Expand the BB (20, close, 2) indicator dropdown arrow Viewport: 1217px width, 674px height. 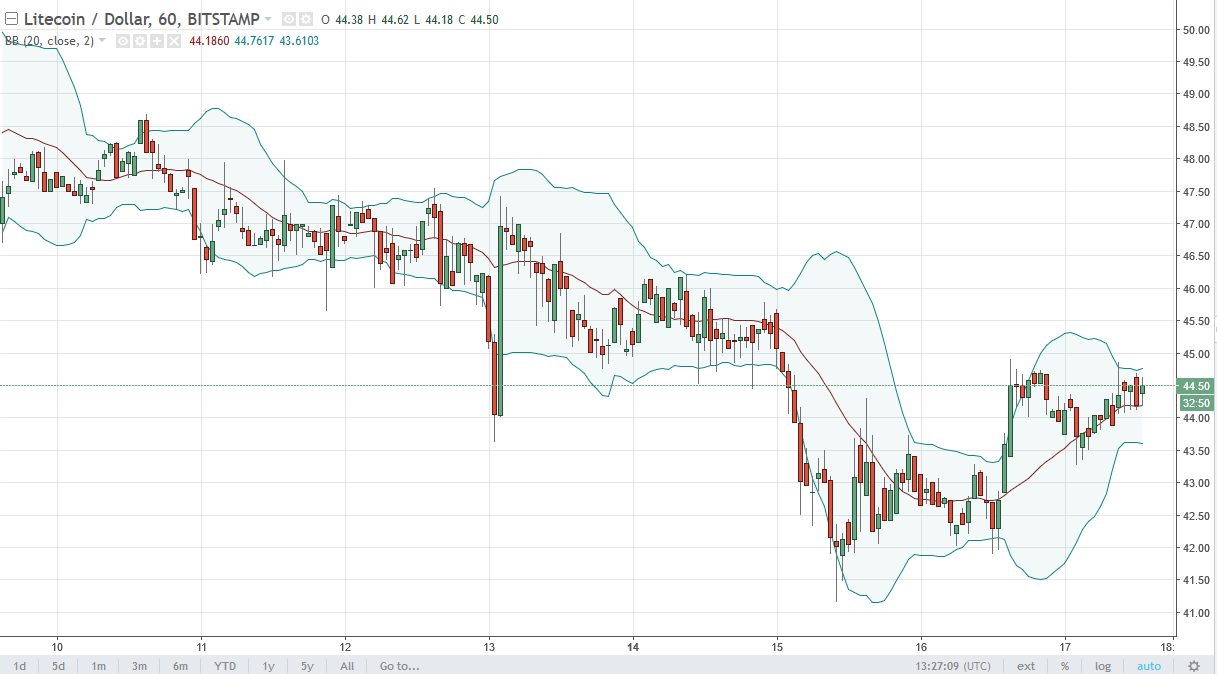(102, 41)
